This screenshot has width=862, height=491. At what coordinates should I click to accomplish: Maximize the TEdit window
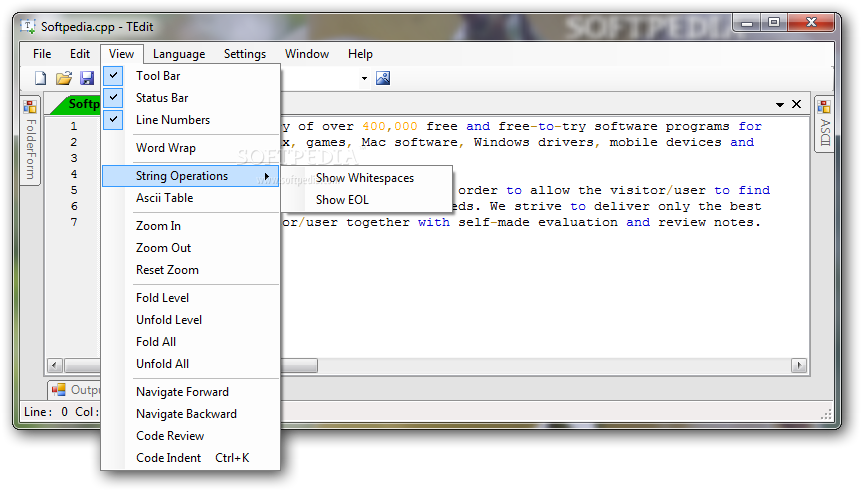pyautogui.click(x=774, y=23)
